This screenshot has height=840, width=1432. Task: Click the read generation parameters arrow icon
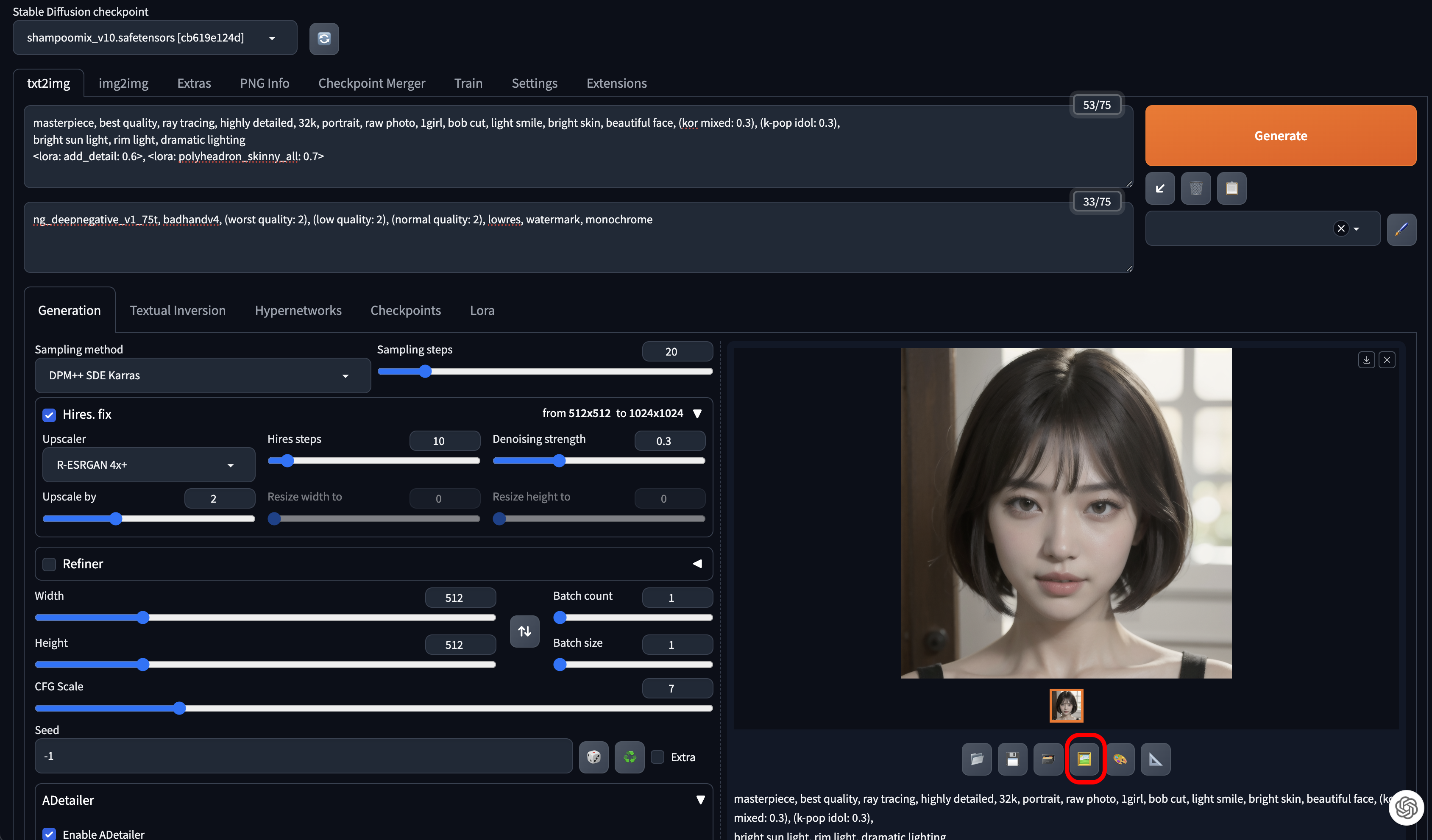point(1160,189)
